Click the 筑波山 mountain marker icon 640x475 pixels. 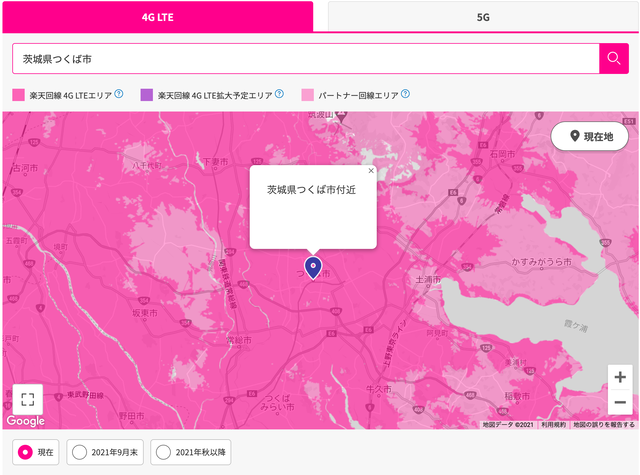(x=341, y=118)
